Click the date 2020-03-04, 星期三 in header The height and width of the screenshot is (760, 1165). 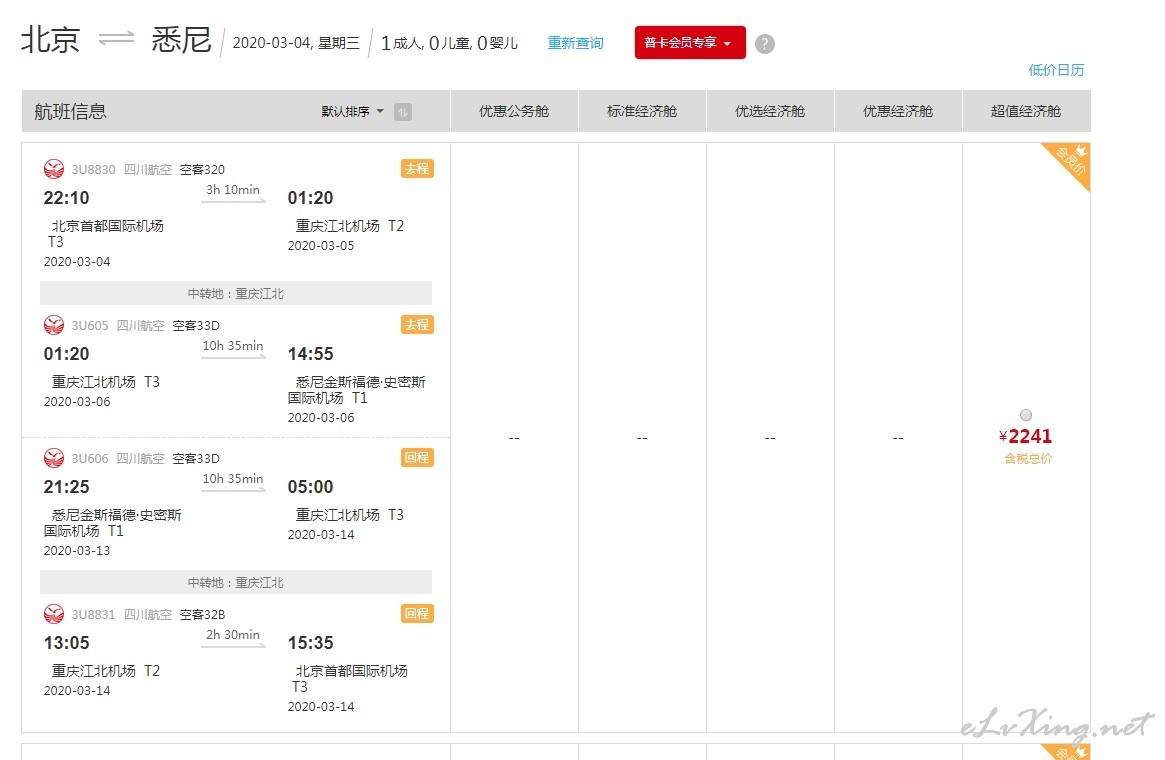pyautogui.click(x=296, y=43)
